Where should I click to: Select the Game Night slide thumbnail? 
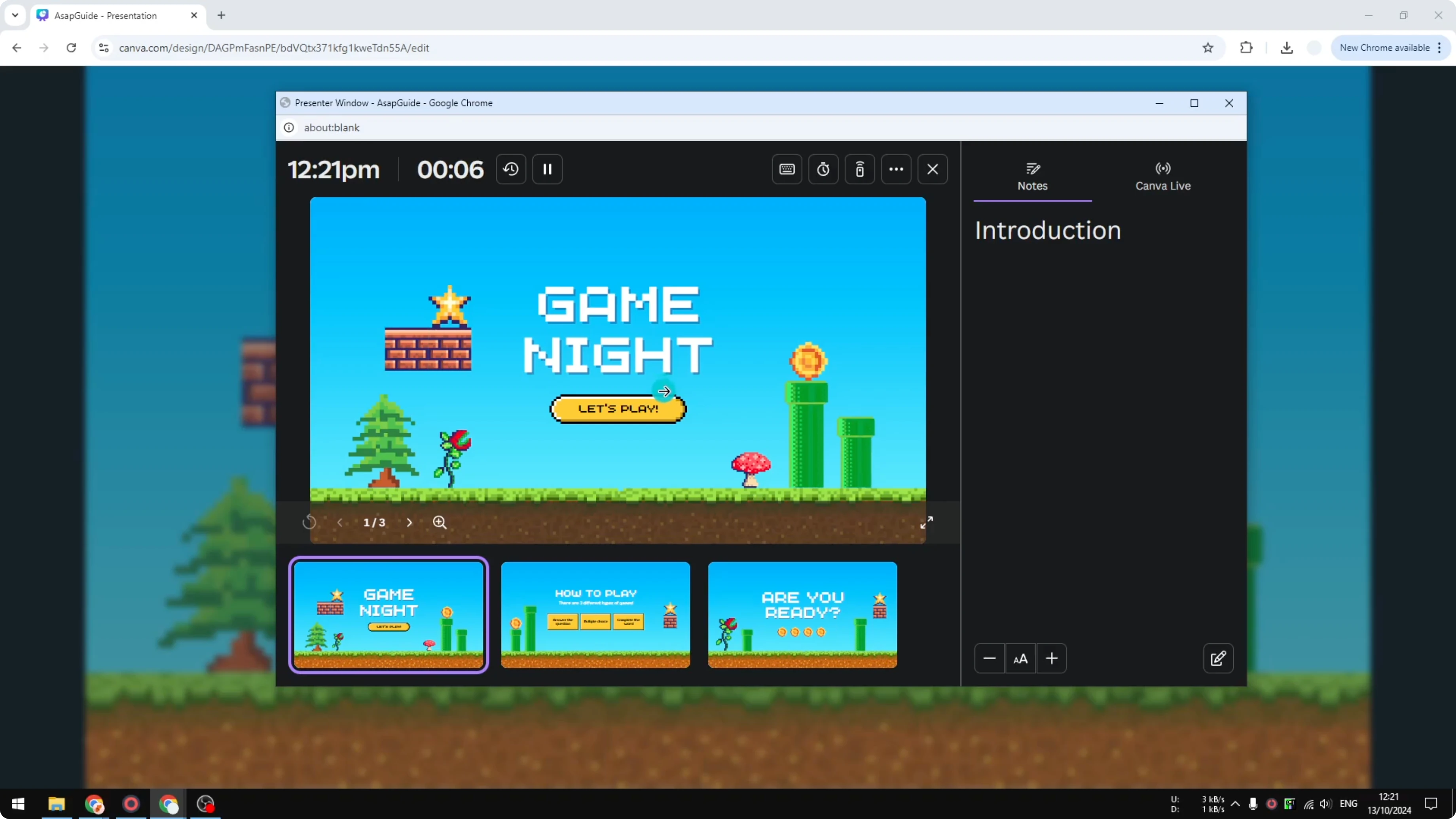click(x=388, y=615)
